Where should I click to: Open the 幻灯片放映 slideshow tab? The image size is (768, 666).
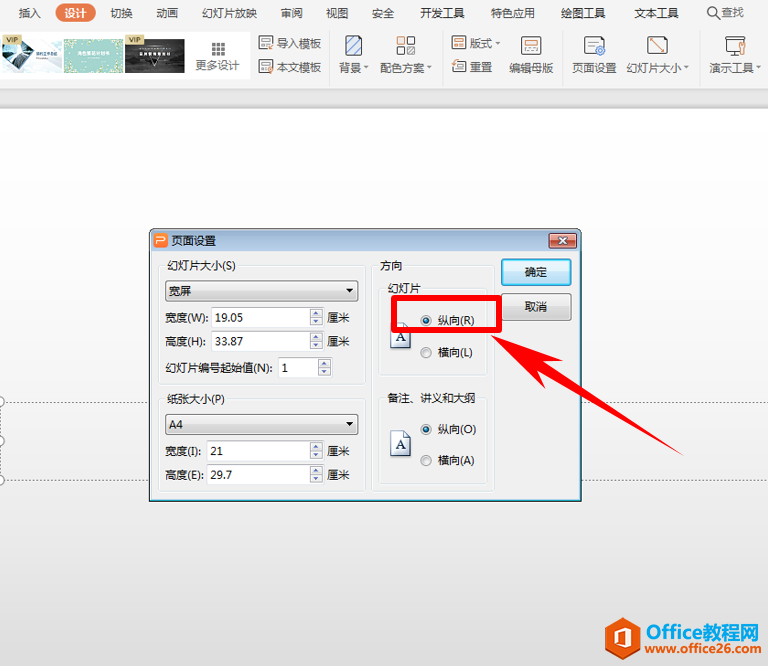[x=229, y=13]
